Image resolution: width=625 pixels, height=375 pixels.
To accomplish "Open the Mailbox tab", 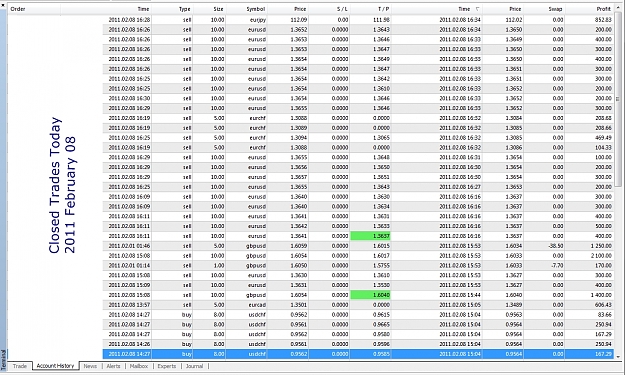I will tap(139, 366).
